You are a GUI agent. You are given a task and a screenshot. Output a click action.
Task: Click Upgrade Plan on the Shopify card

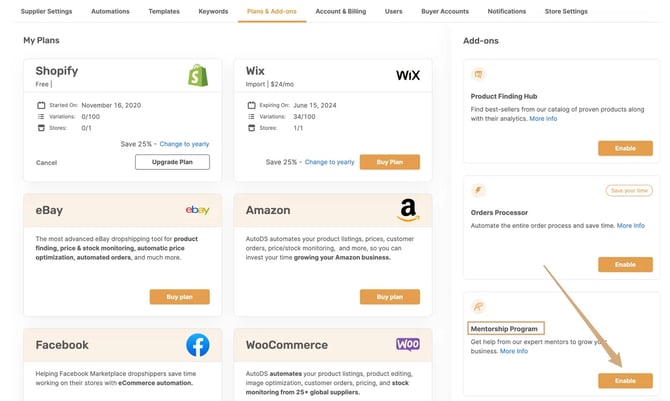click(172, 162)
